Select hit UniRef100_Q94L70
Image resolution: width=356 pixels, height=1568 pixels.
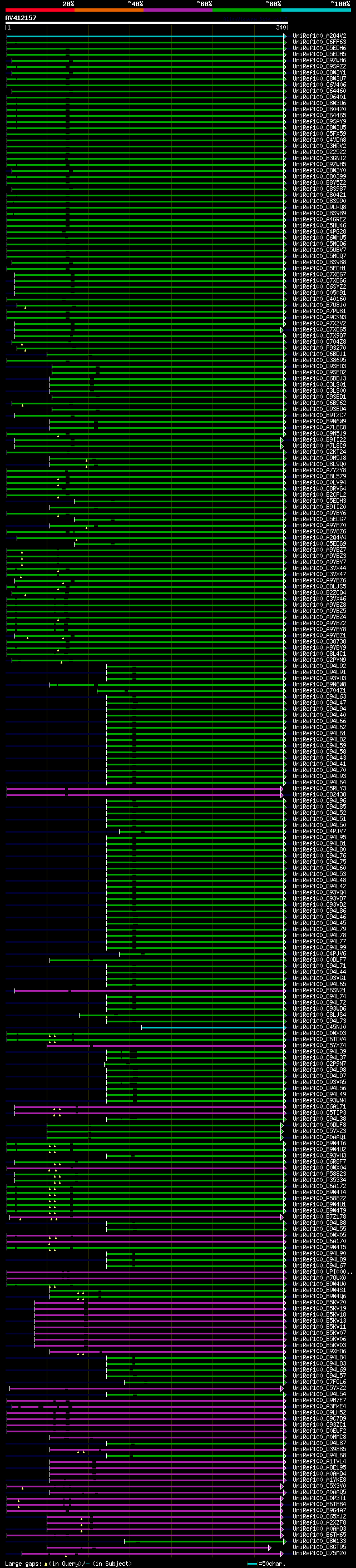coord(319,770)
